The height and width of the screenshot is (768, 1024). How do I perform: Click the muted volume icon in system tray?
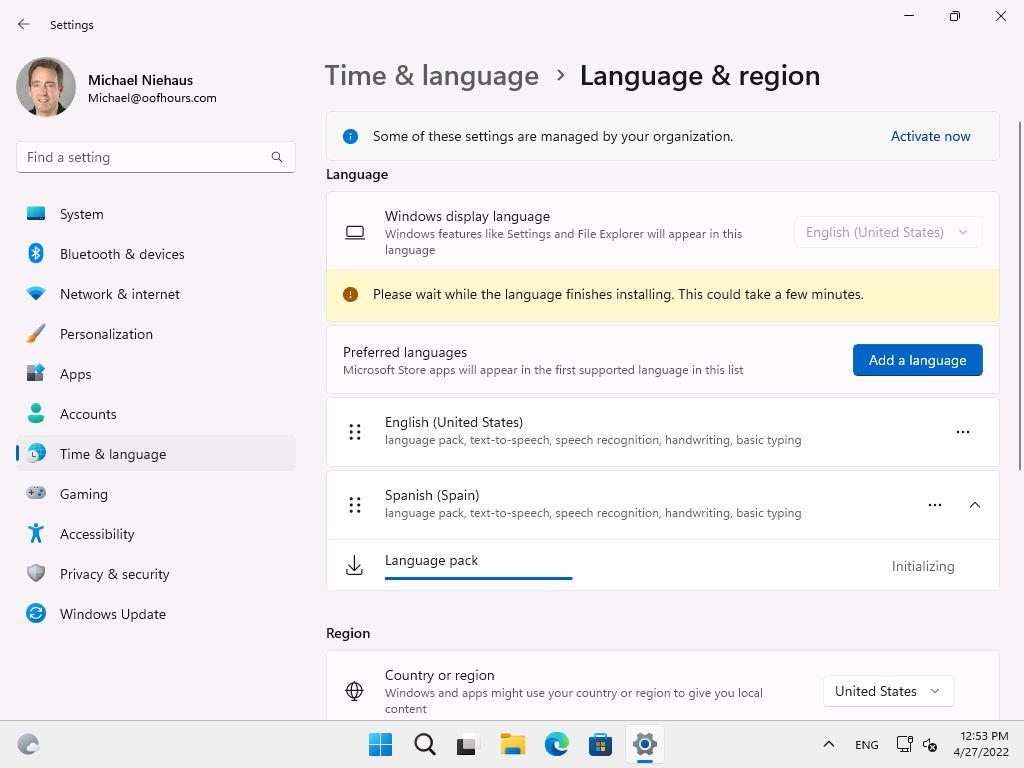tap(930, 745)
